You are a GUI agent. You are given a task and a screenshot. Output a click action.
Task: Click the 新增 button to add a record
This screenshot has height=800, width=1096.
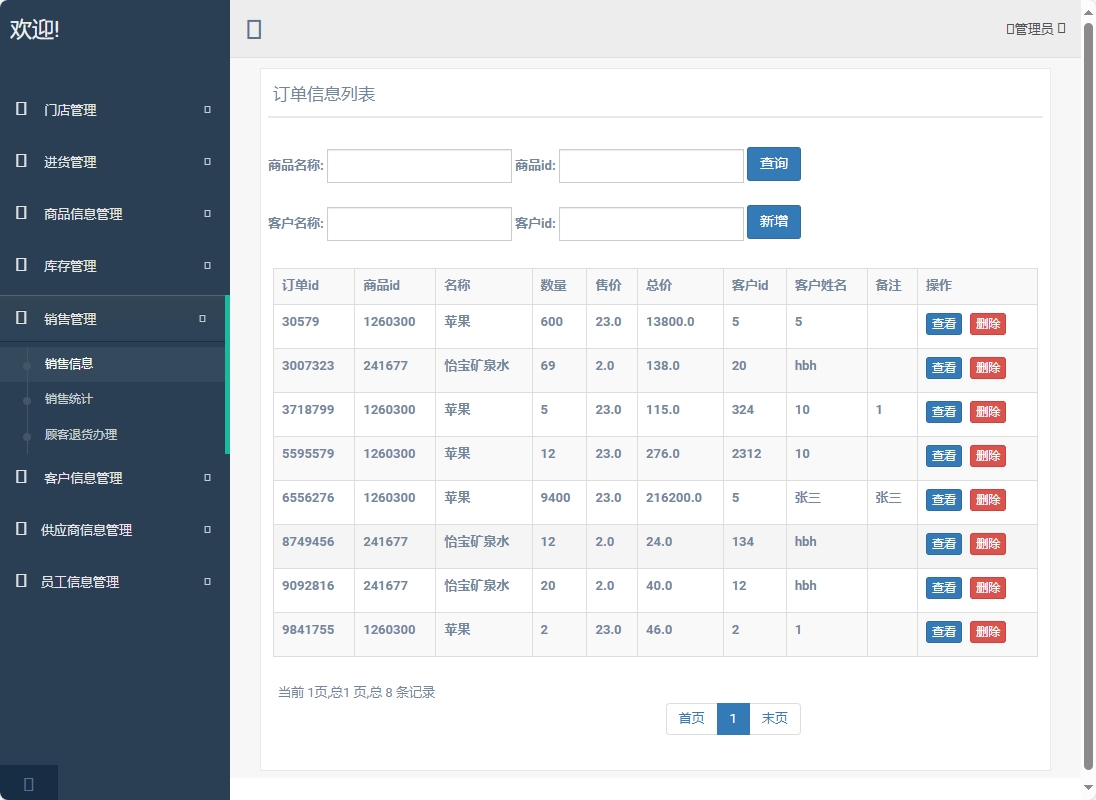[774, 222]
